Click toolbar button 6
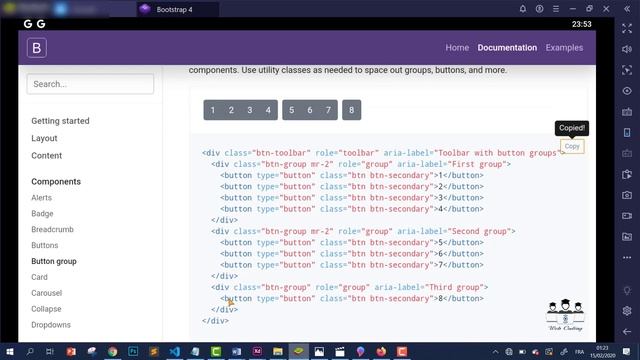640x360 pixels. click(310, 110)
